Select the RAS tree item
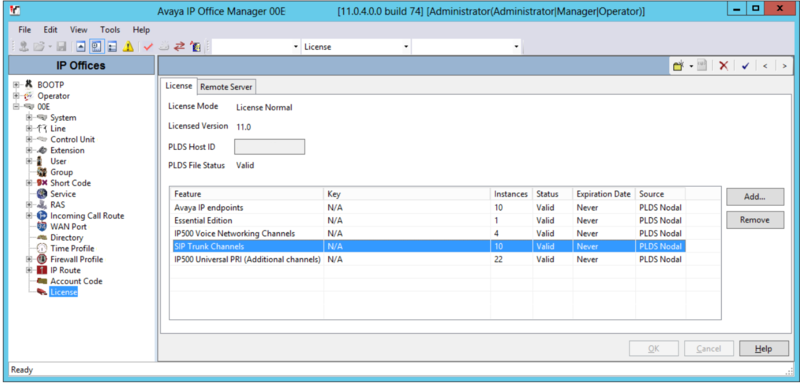800x385 pixels. click(58, 205)
